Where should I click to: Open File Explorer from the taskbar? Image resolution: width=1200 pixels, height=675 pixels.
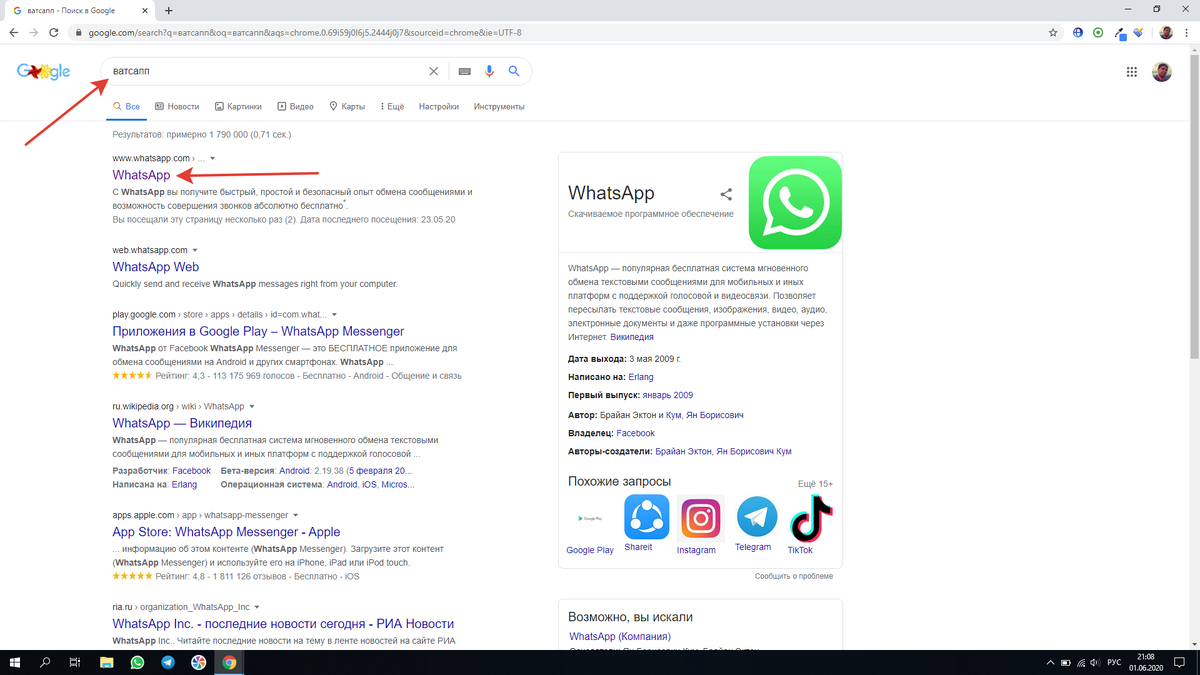[106, 662]
